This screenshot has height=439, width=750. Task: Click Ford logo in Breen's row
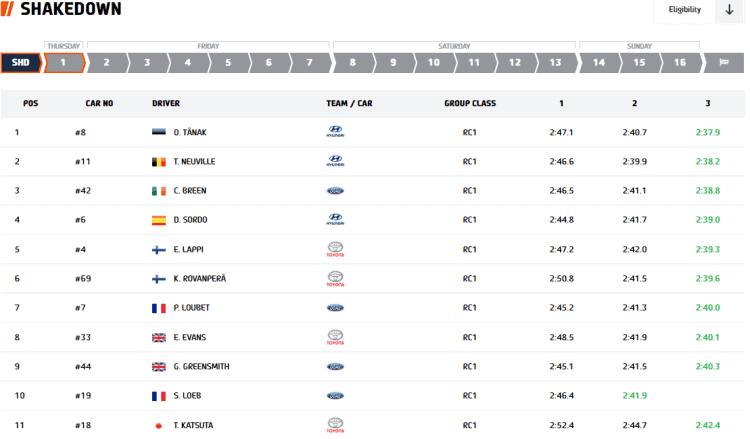[x=335, y=190]
